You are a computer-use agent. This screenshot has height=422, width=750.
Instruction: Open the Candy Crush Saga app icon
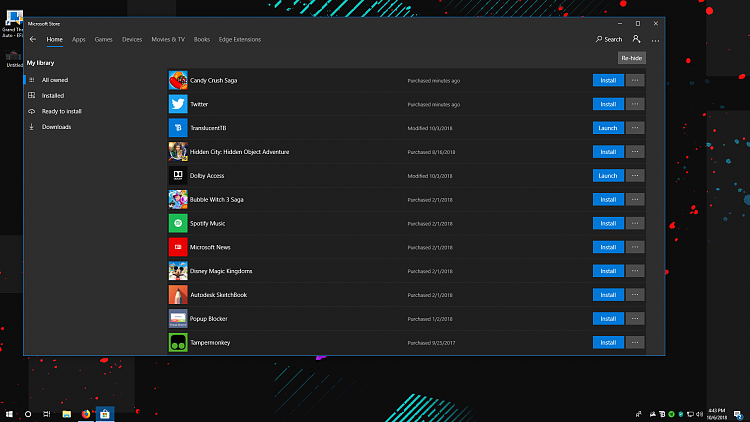coord(178,80)
